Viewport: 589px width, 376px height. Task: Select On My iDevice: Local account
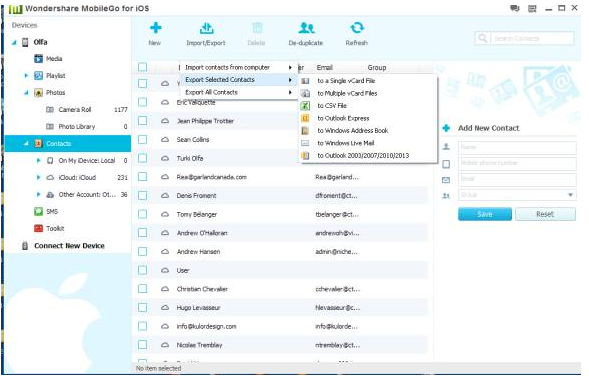(86, 160)
